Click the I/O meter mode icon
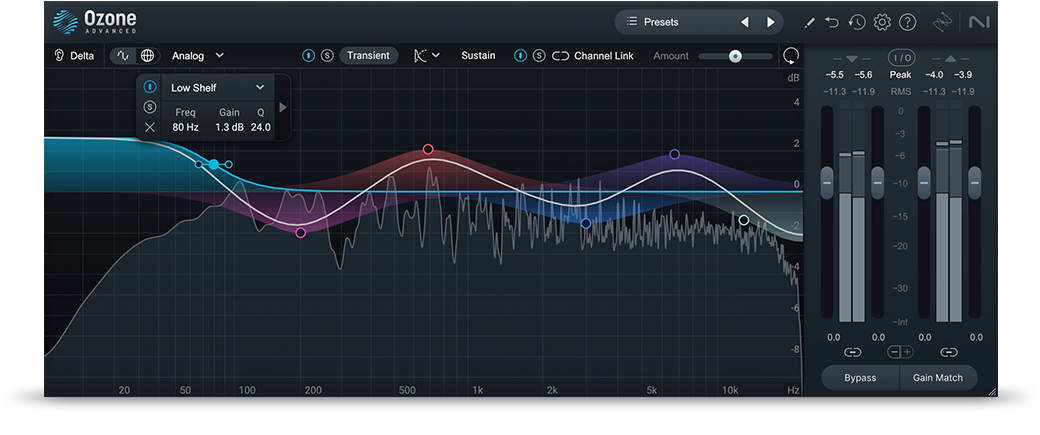 tap(901, 58)
